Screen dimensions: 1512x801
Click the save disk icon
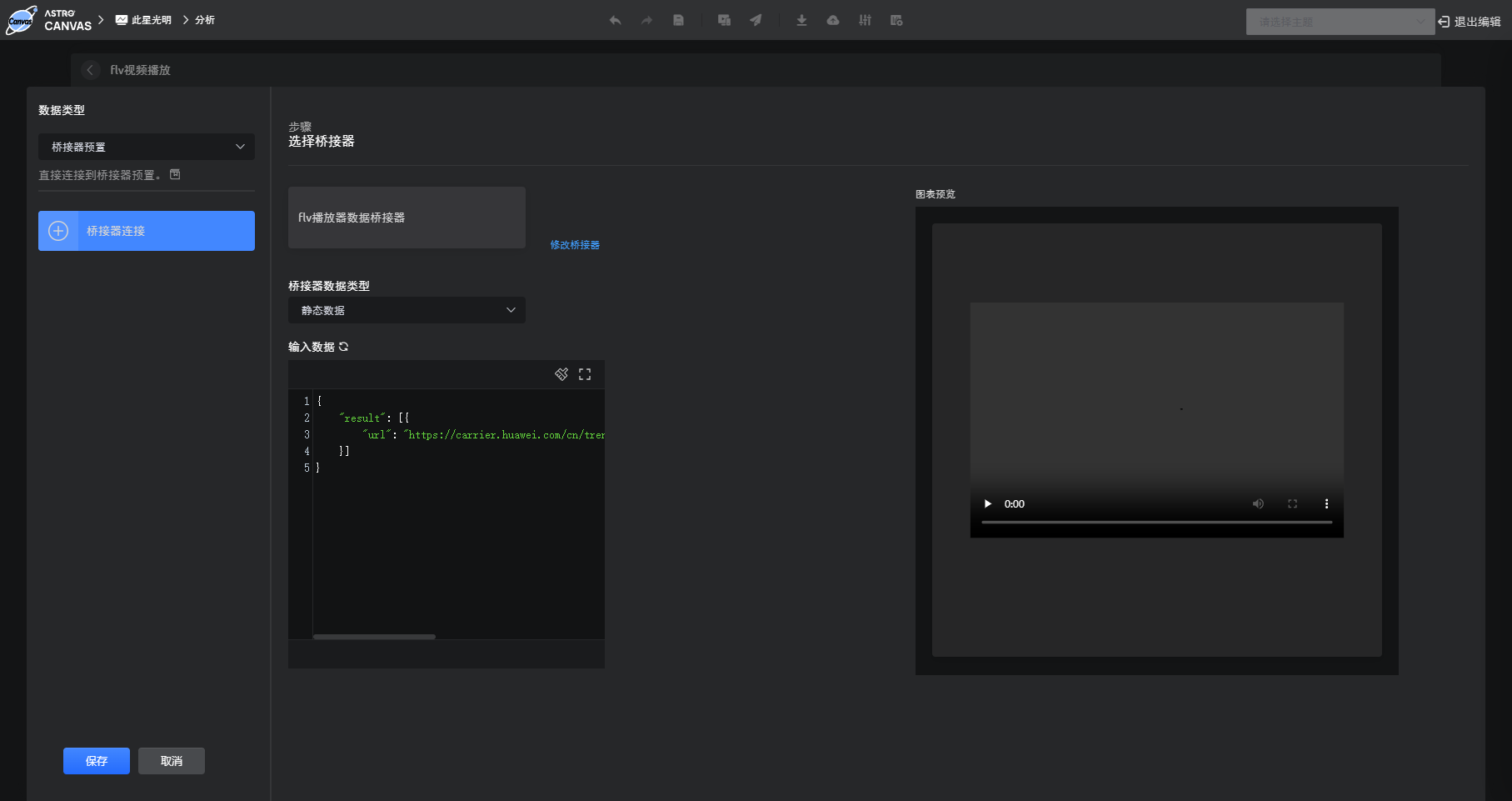(x=679, y=21)
